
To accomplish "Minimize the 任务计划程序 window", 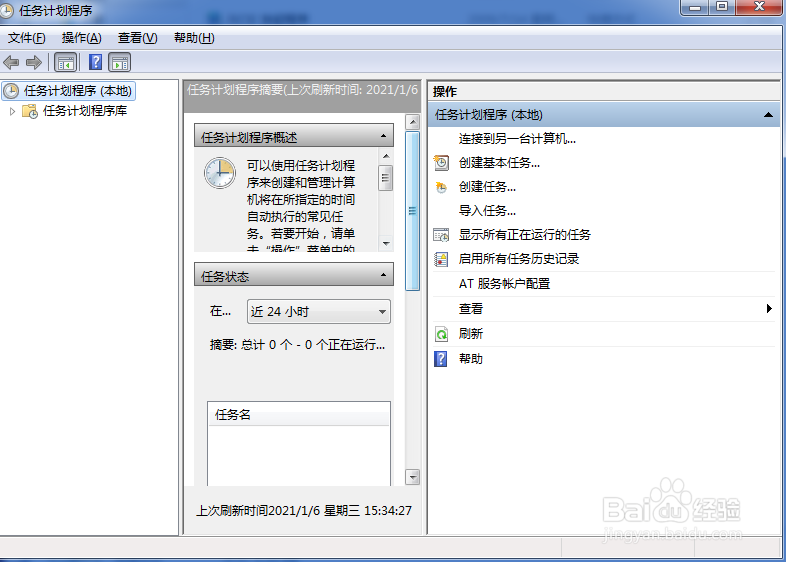I will [x=695, y=8].
